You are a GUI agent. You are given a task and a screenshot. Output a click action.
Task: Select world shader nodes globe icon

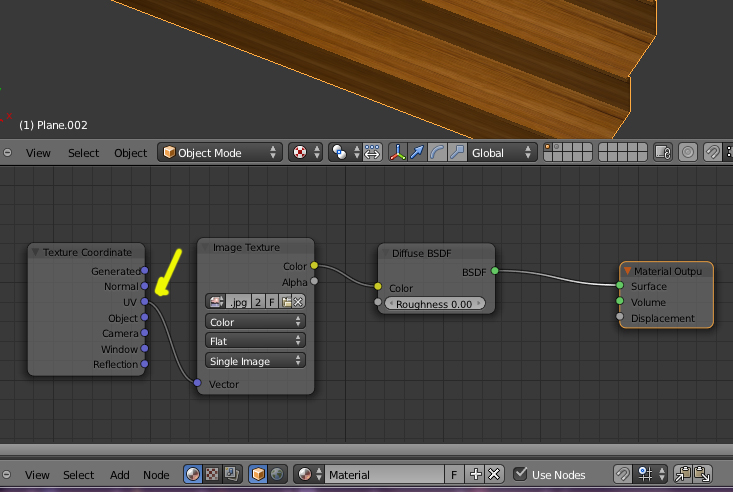(277, 474)
